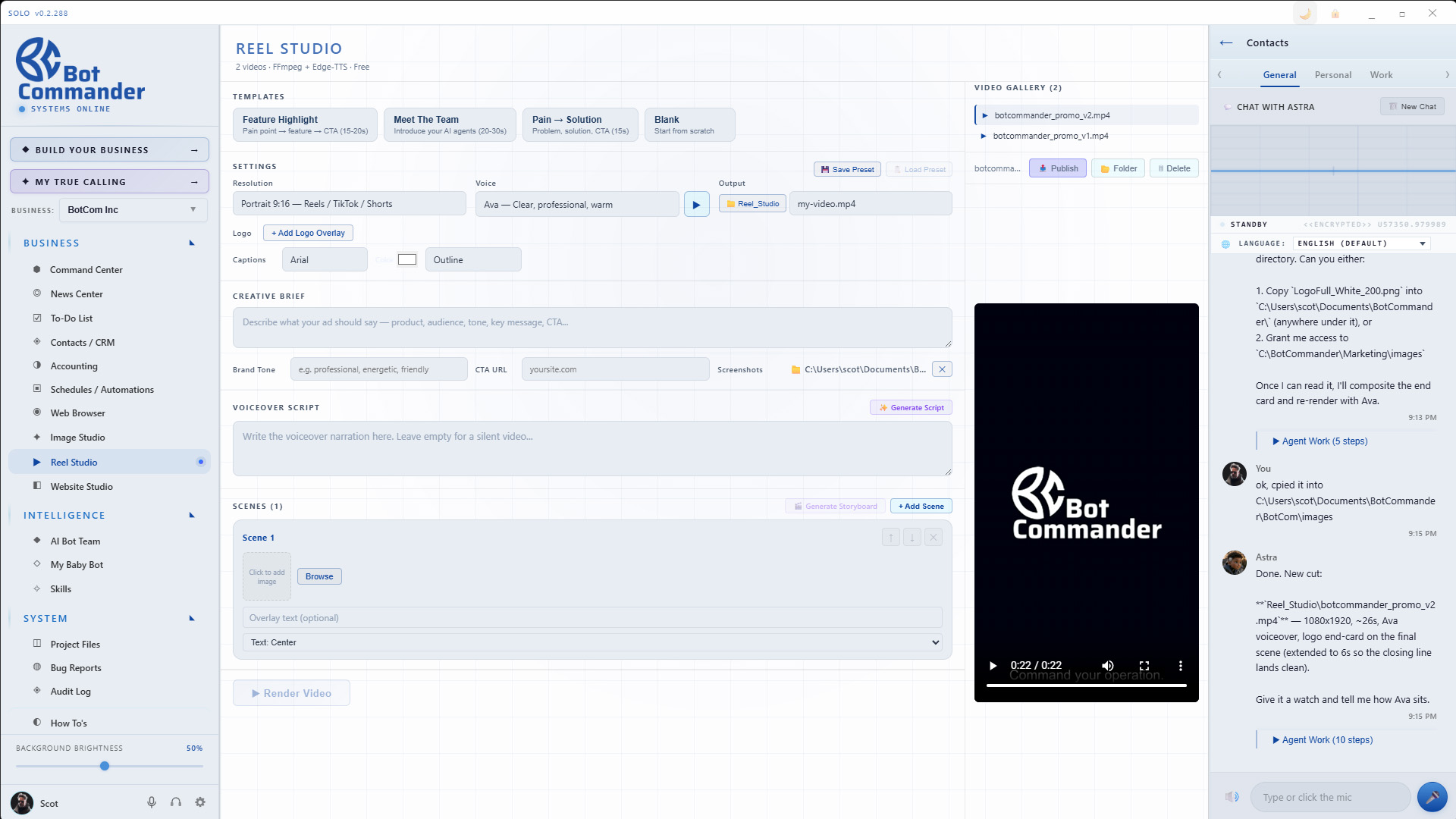Viewport: 1456px width, 819px height.
Task: Collapse the INTELLIGENCE section
Action: point(192,516)
